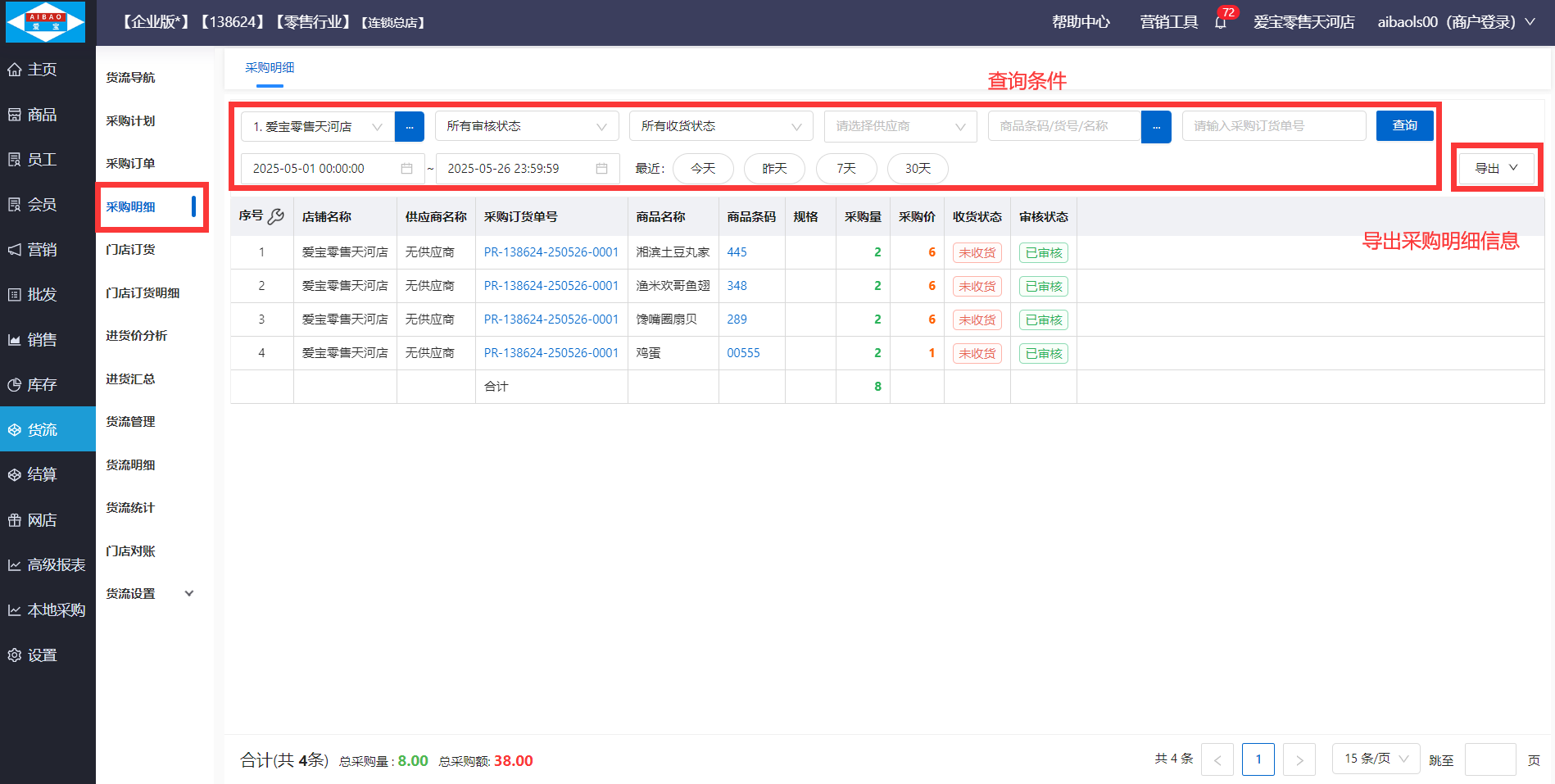Open 请选择供应商 dropdown
Viewport: 1555px width, 784px height.
point(900,126)
